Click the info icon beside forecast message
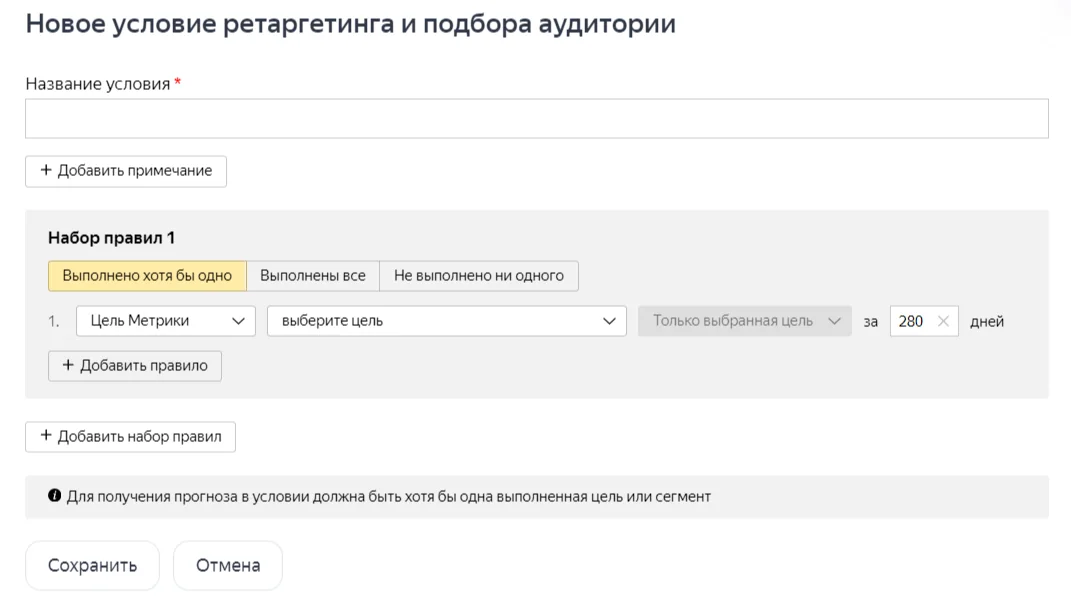This screenshot has width=1071, height=605. [x=55, y=496]
